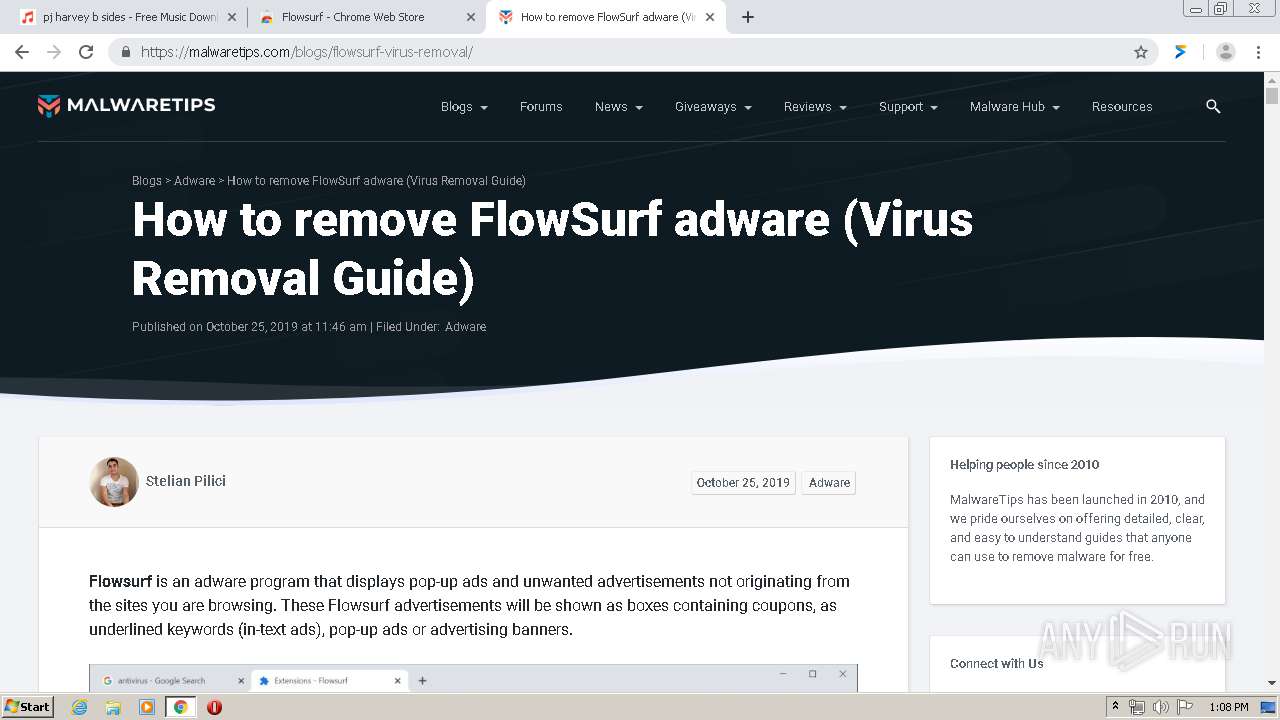1280x720 pixels.
Task: Open Action Center flag icon
Action: [x=1185, y=707]
